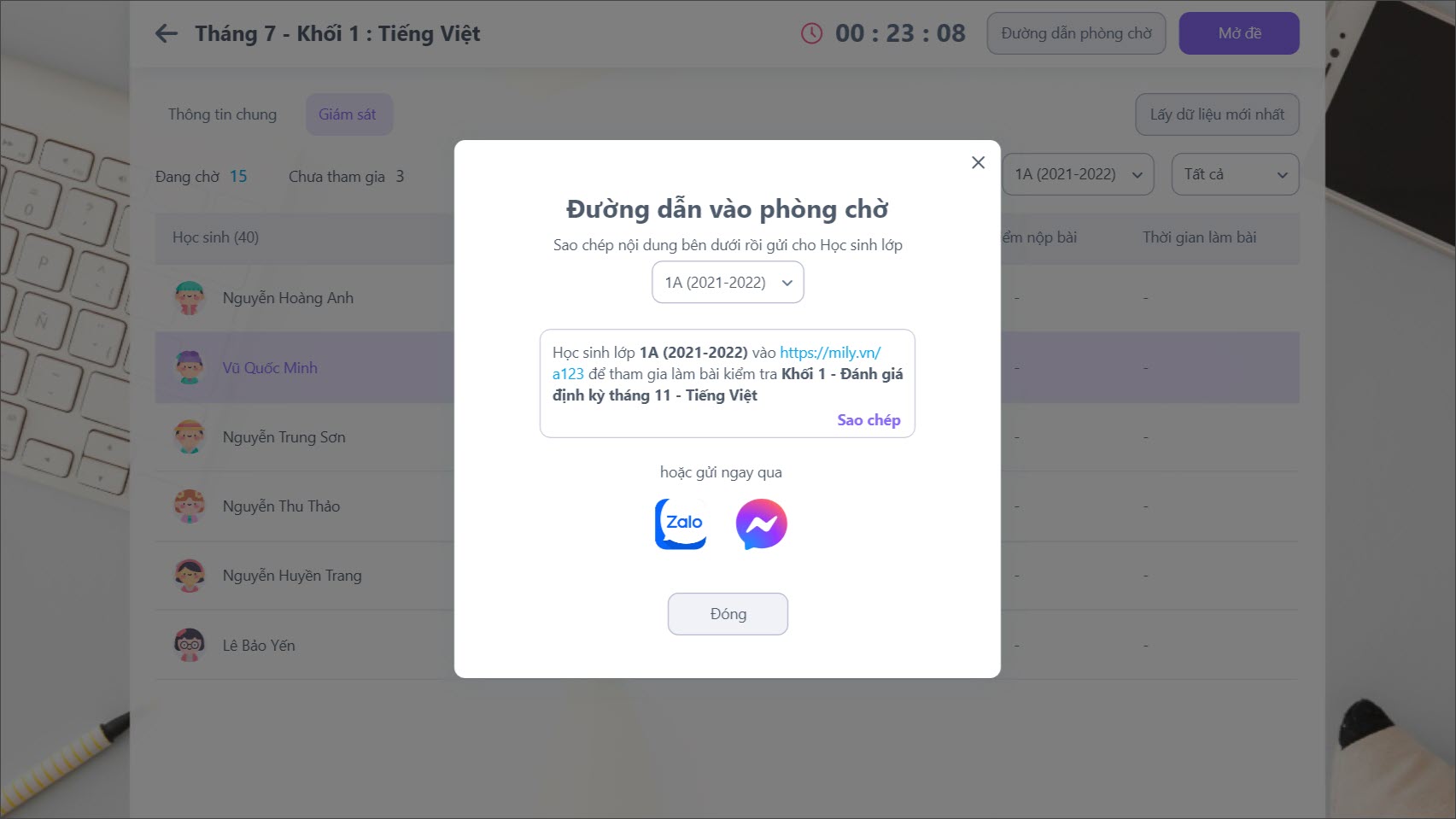Click Vũ Quốc Minh's avatar icon
This screenshot has width=1456, height=819.
[189, 368]
